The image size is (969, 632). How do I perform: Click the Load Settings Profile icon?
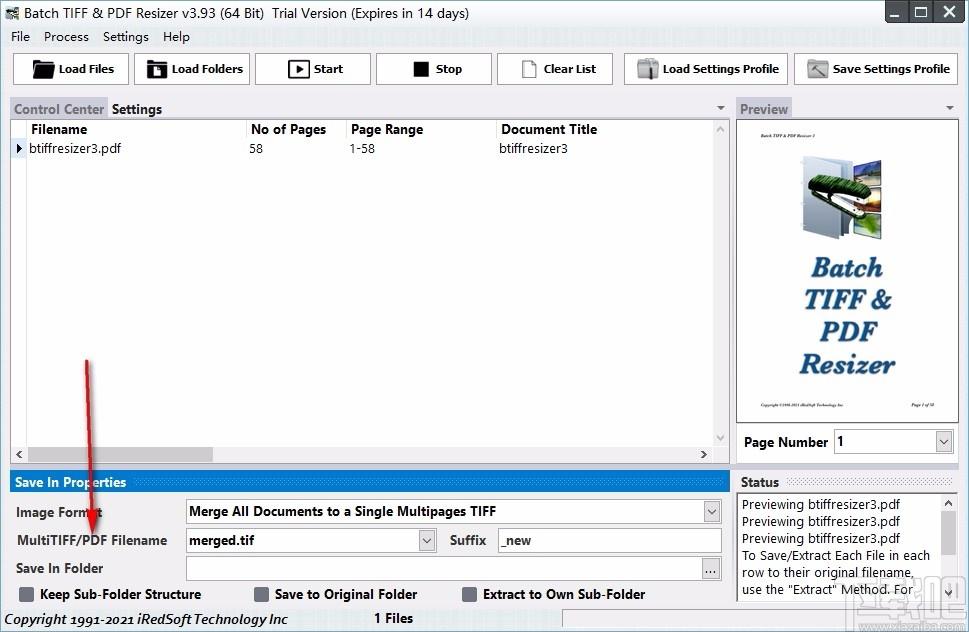point(648,69)
